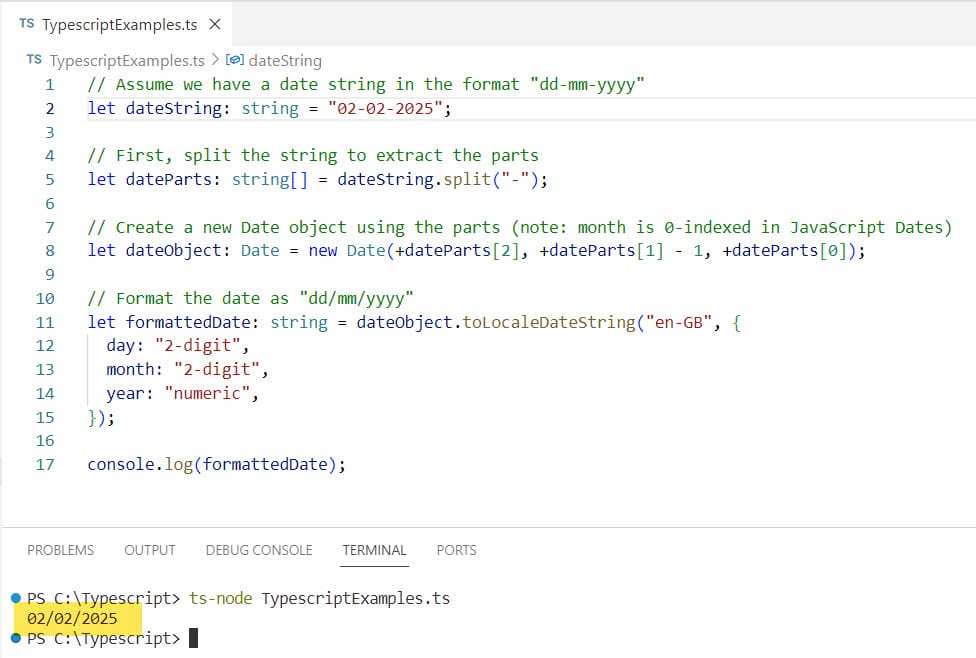This screenshot has height=658, width=976.
Task: Select the TERMINAL panel tab
Action: click(x=374, y=550)
